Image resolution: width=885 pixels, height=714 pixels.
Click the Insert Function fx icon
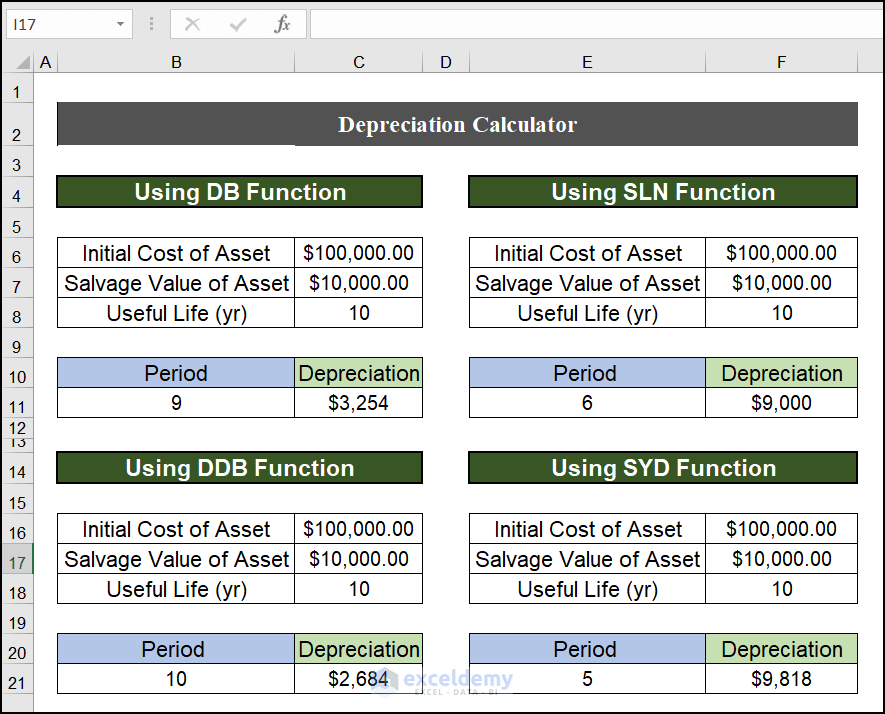[x=282, y=24]
